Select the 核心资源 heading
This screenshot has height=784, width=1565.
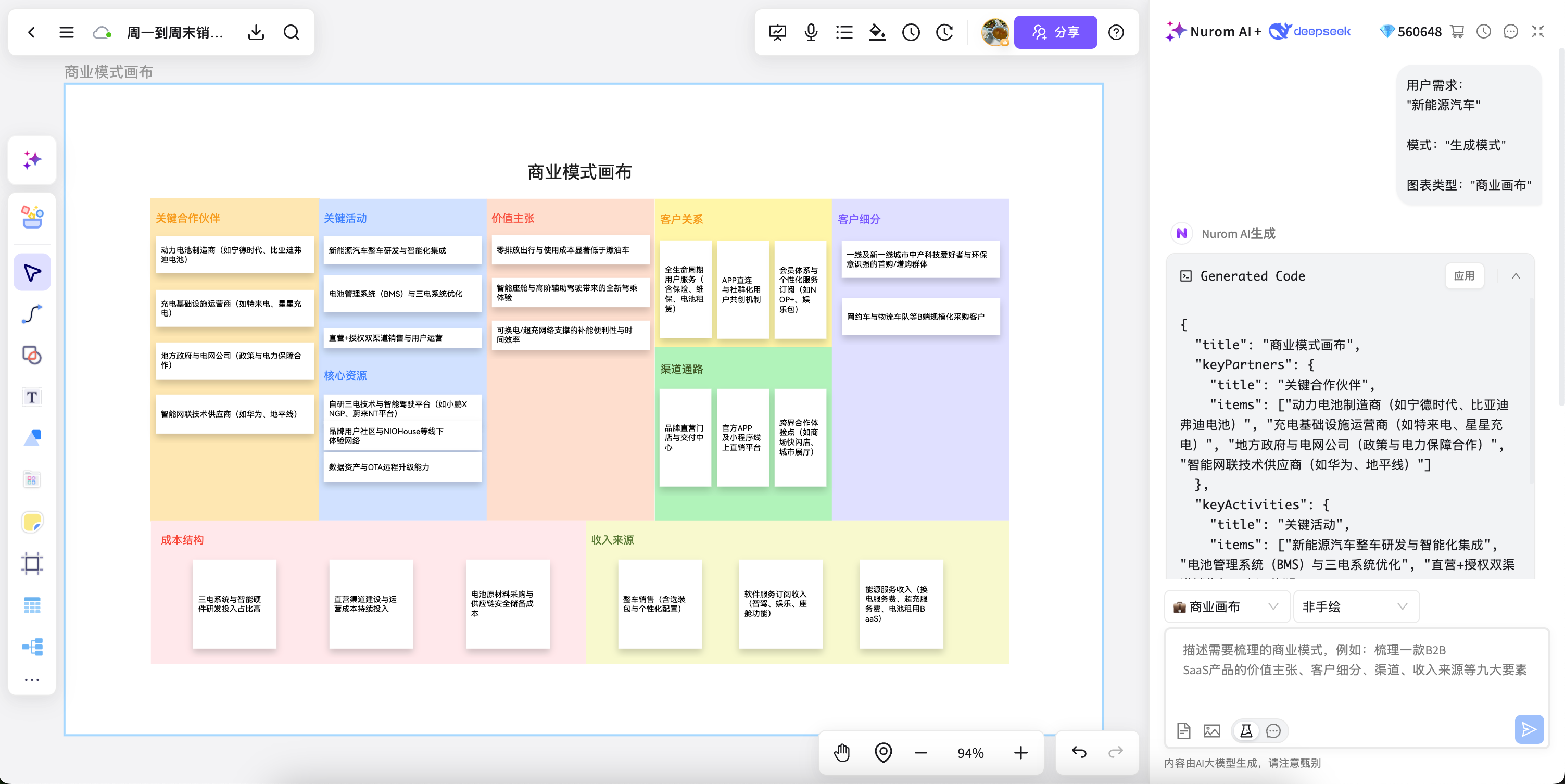tap(345, 375)
